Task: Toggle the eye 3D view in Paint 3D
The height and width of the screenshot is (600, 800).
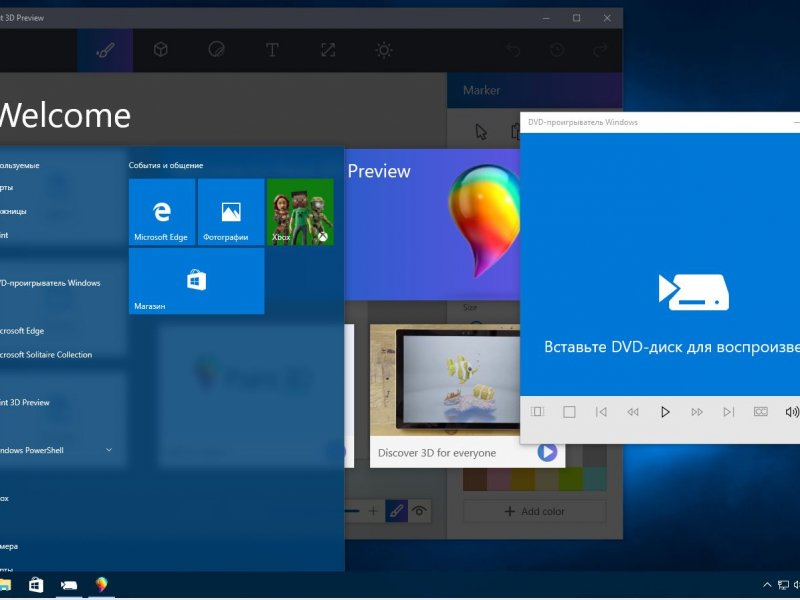Action: click(x=419, y=511)
